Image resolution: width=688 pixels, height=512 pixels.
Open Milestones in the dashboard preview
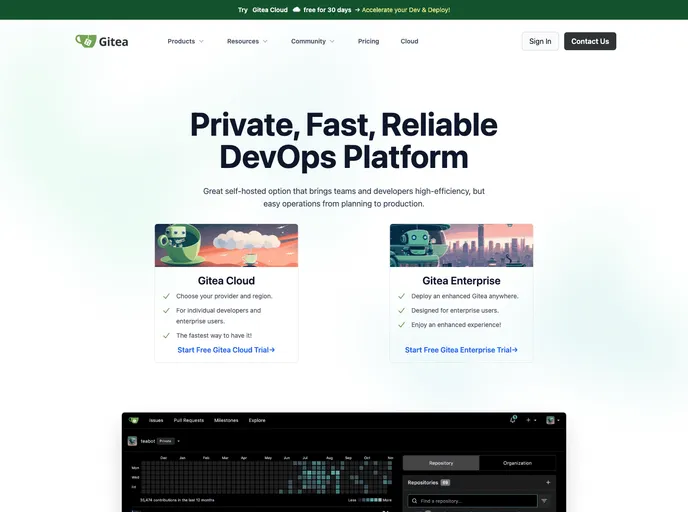226,420
